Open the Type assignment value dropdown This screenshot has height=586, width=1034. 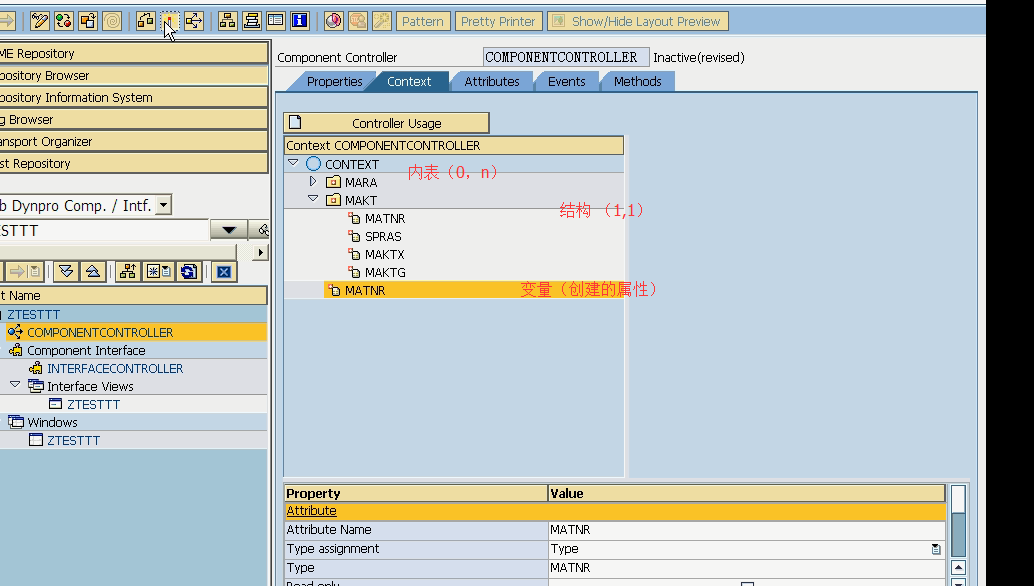coord(936,549)
